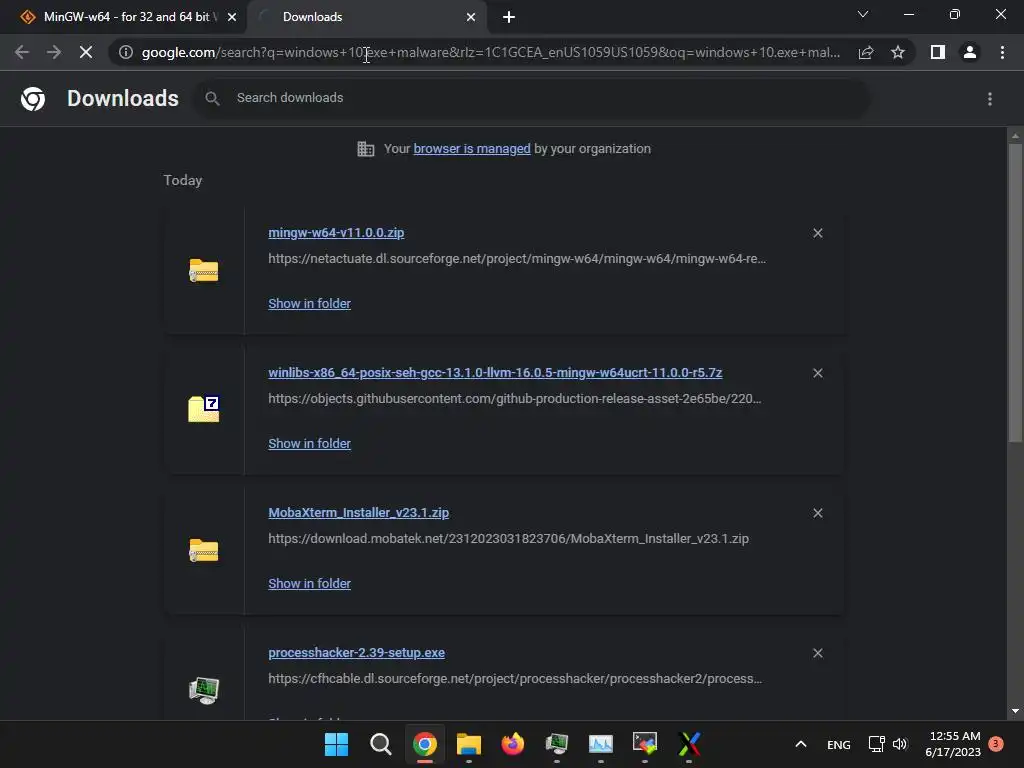Open a new browser tab
The height and width of the screenshot is (768, 1024).
pos(509,17)
